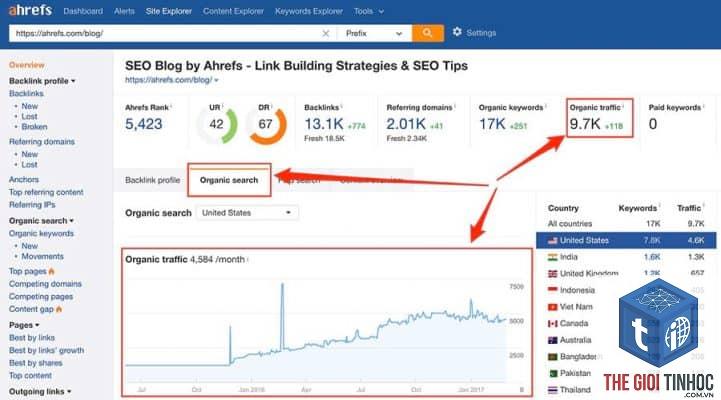The width and height of the screenshot is (721, 400).
Task: Open the Best by shares link
Action: pos(35,363)
